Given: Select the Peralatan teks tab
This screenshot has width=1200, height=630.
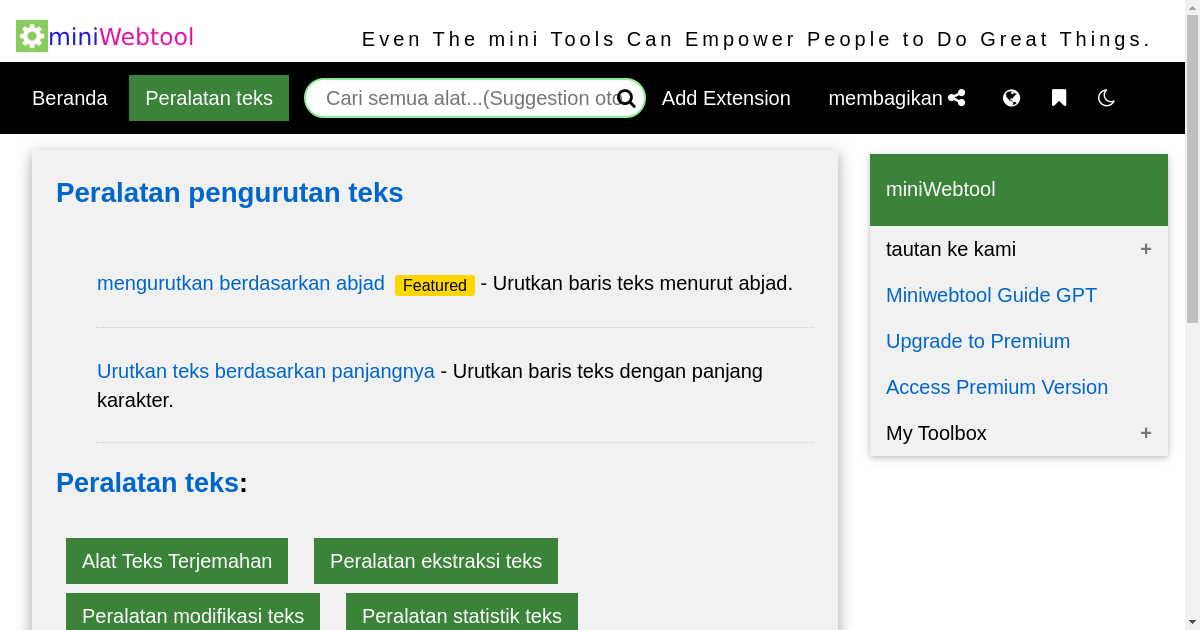Looking at the screenshot, I should [x=209, y=98].
